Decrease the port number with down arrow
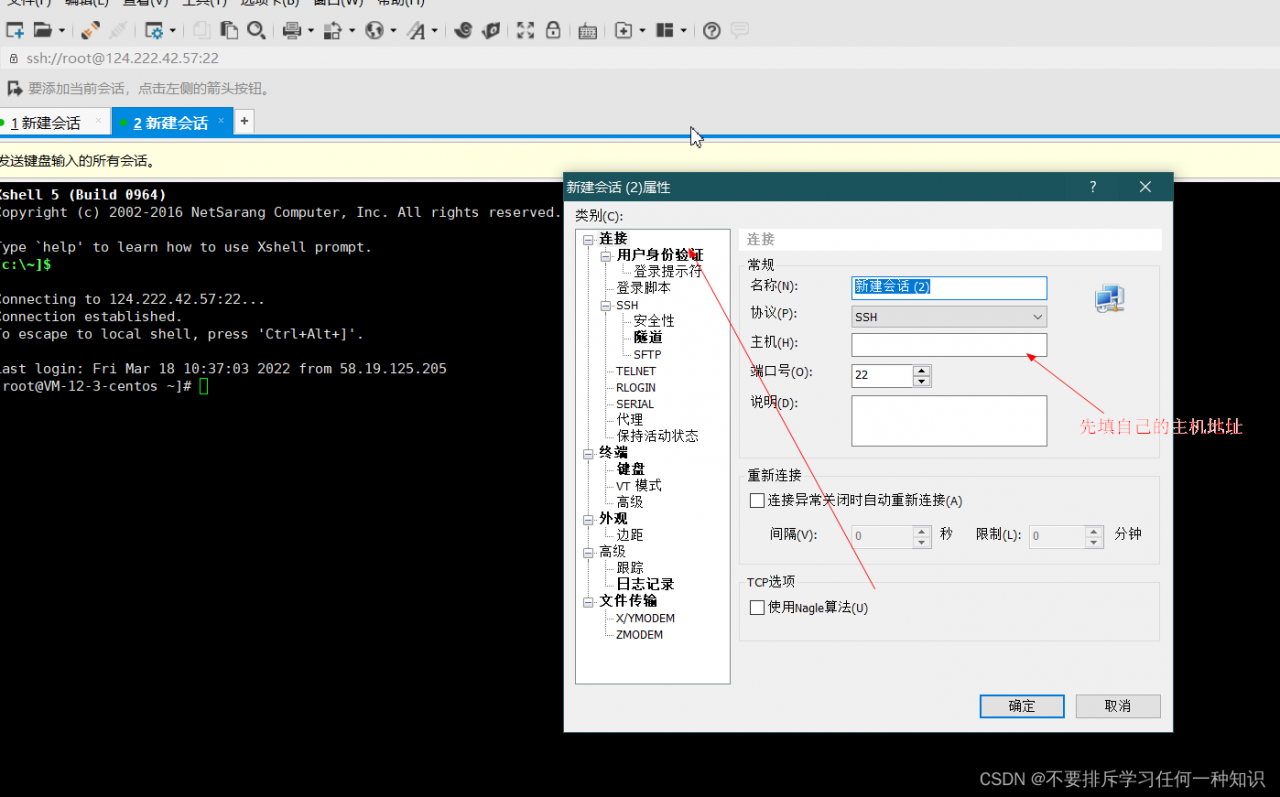Image resolution: width=1280 pixels, height=797 pixels. click(922, 381)
